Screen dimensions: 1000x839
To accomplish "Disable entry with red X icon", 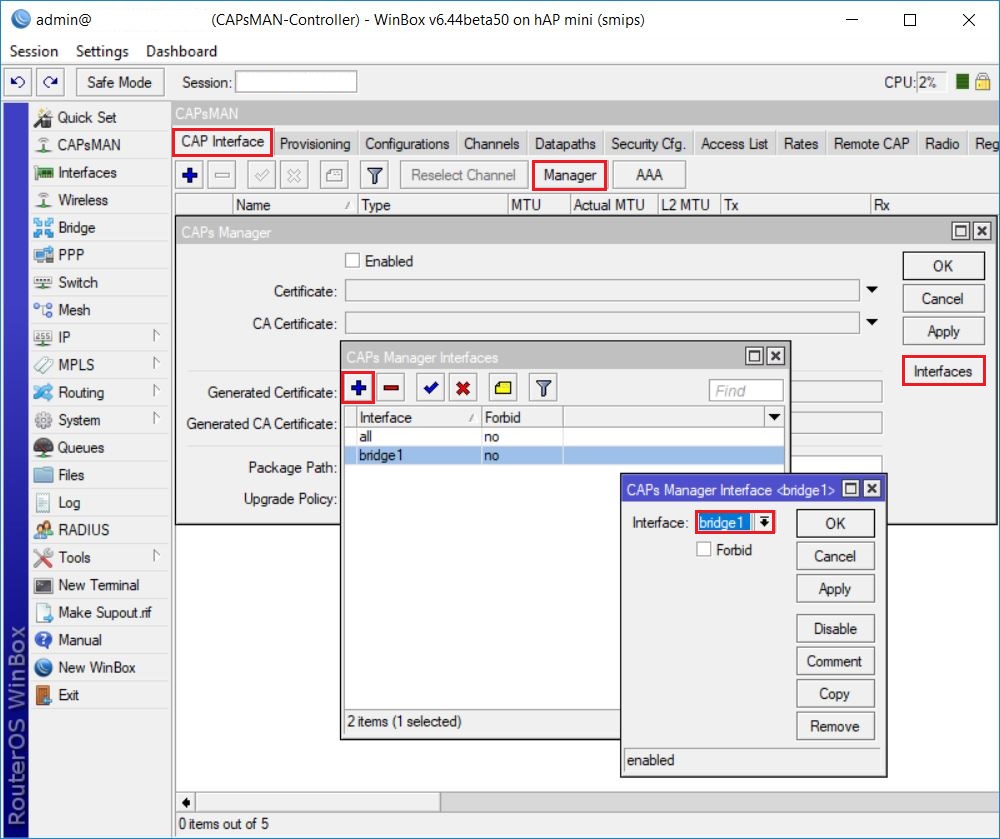I will [x=463, y=388].
